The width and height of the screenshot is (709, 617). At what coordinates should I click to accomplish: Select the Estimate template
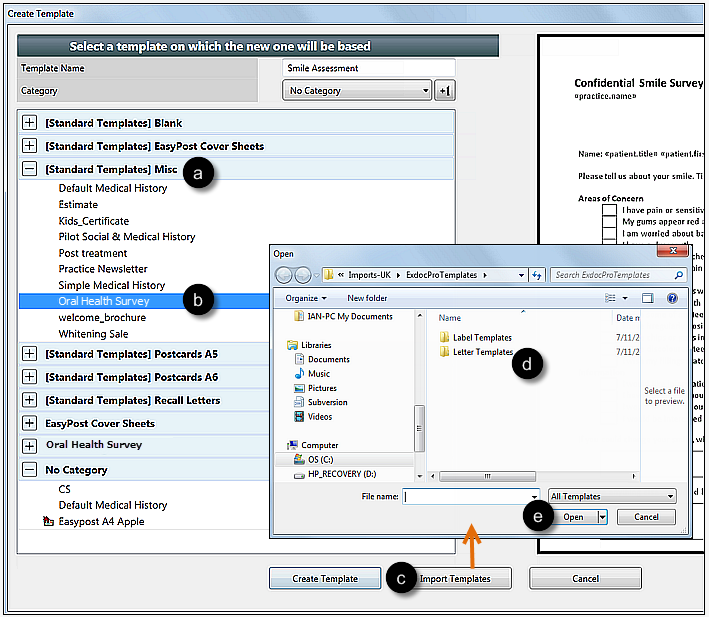(78, 205)
